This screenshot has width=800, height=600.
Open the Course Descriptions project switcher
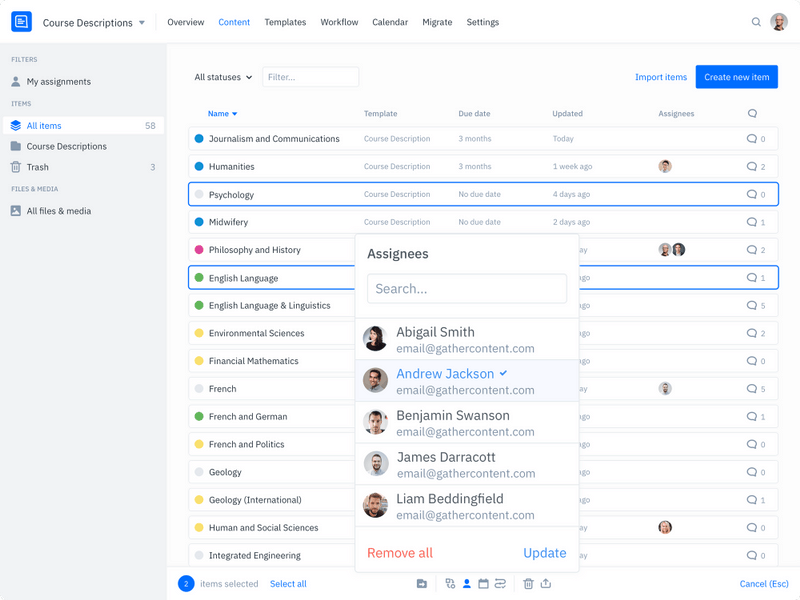point(95,21)
